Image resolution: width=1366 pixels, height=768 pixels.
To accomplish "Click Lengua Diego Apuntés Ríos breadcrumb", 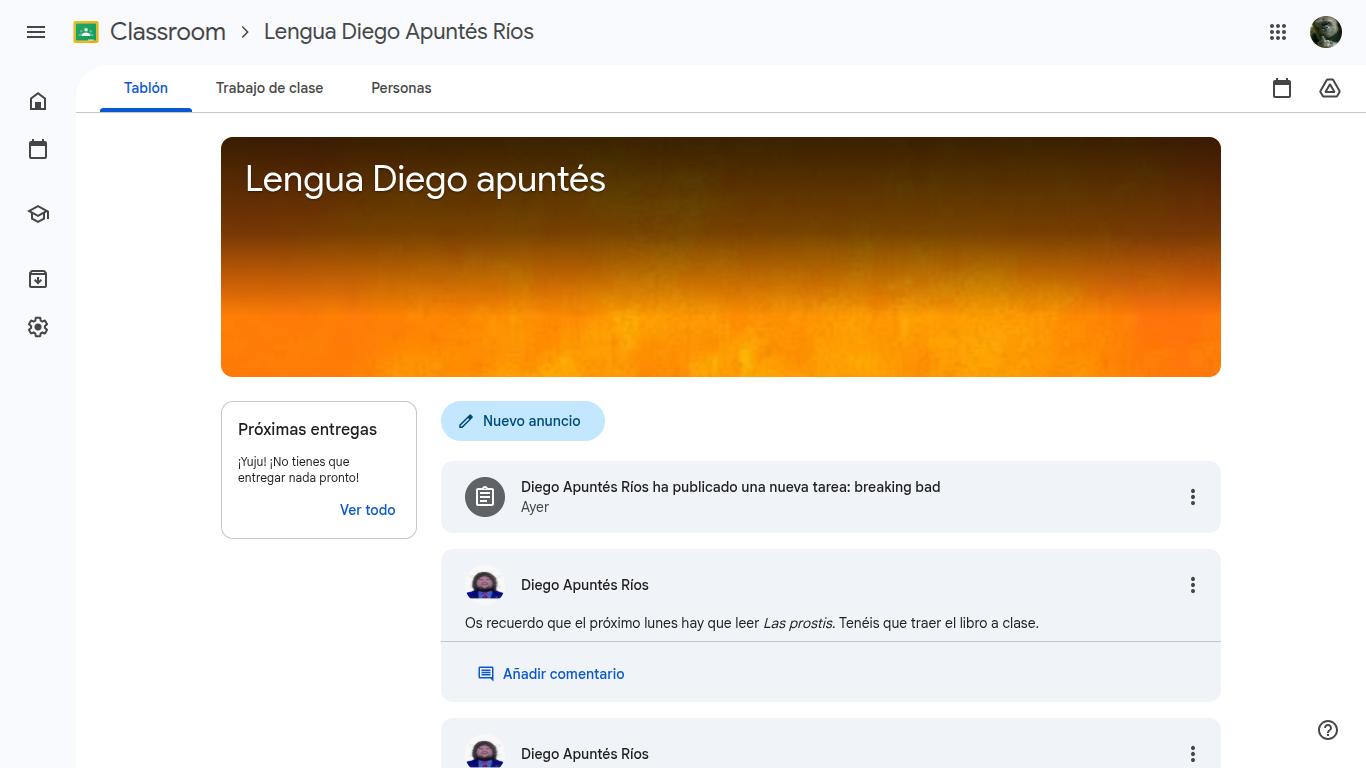I will (x=399, y=32).
